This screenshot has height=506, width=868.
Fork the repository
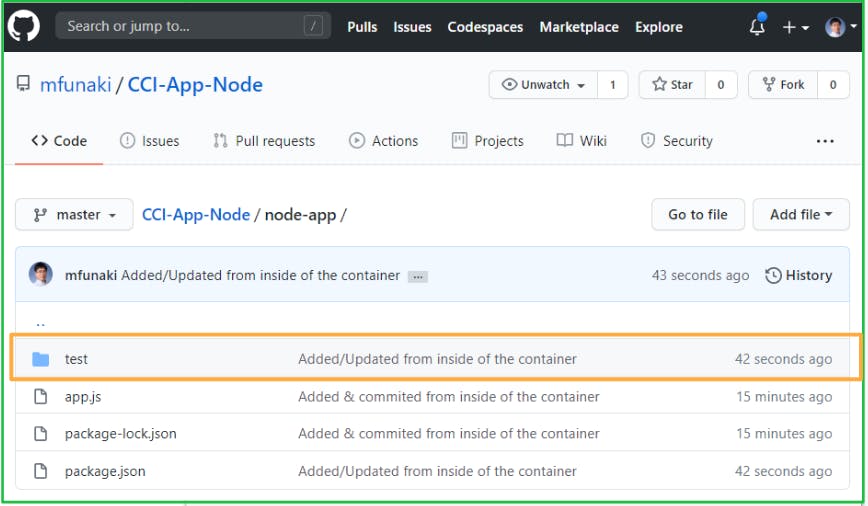[x=783, y=85]
